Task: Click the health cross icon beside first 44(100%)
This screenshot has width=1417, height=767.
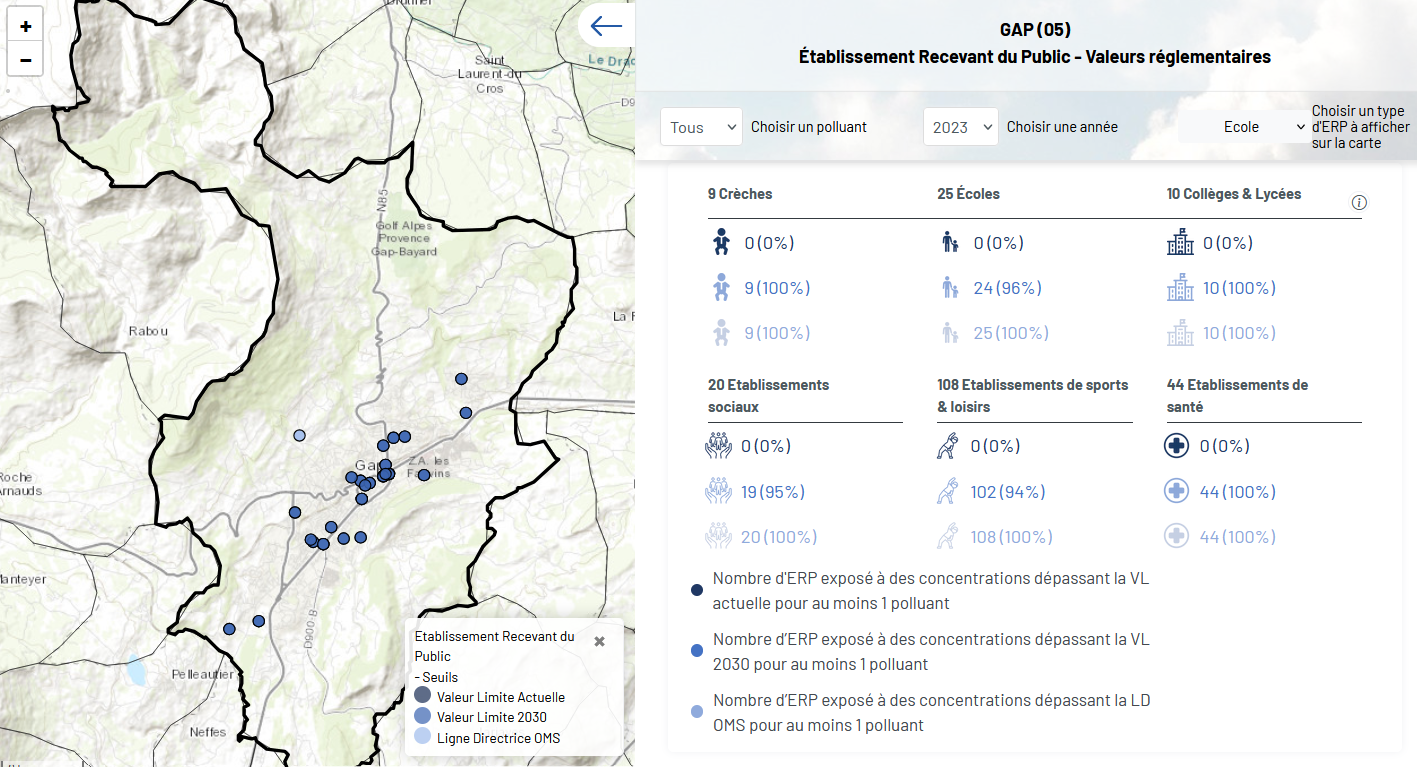Action: pyautogui.click(x=1177, y=491)
